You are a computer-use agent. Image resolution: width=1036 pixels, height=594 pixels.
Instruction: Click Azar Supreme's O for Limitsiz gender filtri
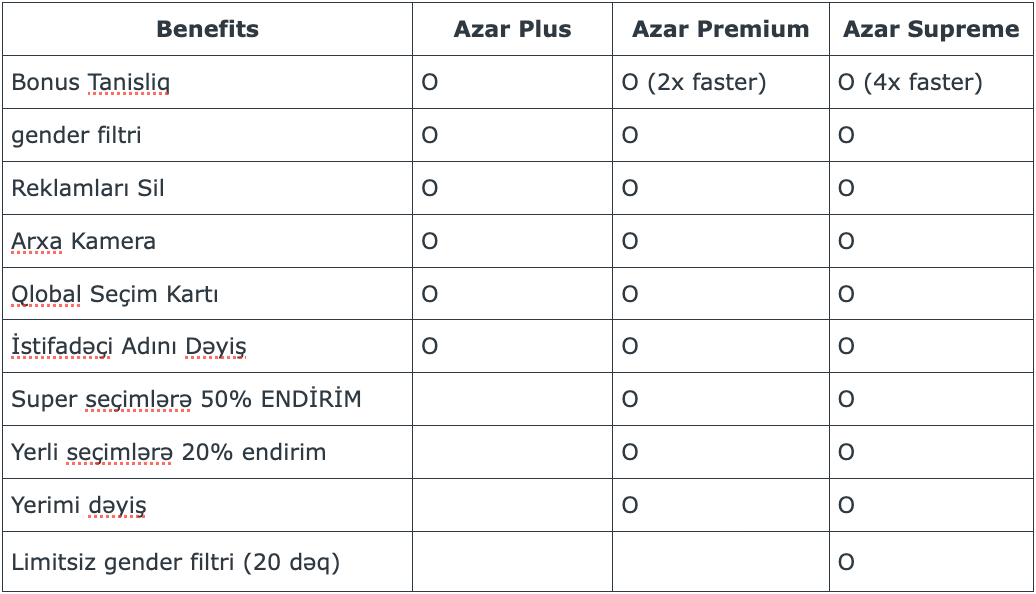coord(846,562)
